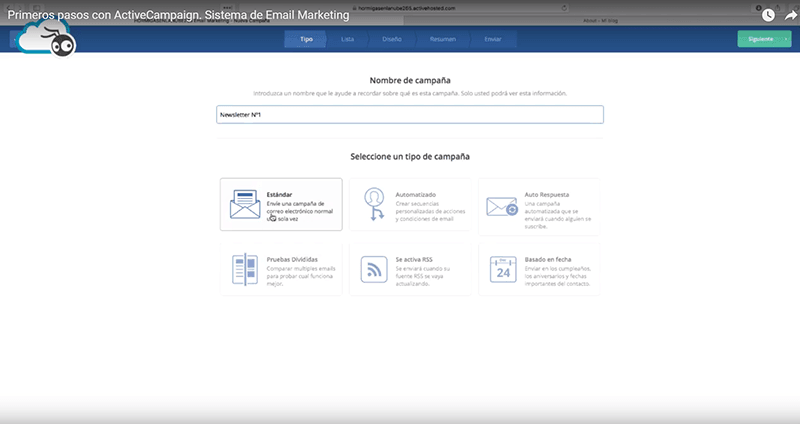Select the Auto Respuesta envelope icon
This screenshot has width=800, height=424.
click(x=502, y=207)
